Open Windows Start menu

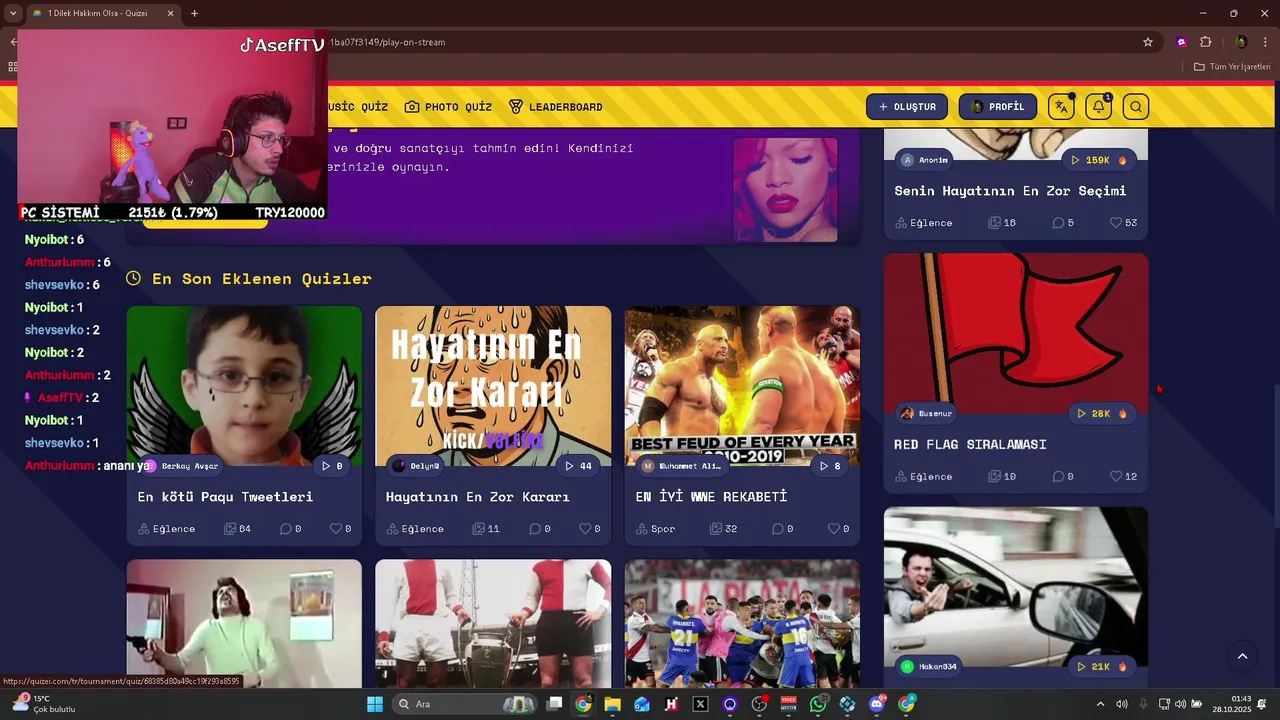tap(375, 704)
